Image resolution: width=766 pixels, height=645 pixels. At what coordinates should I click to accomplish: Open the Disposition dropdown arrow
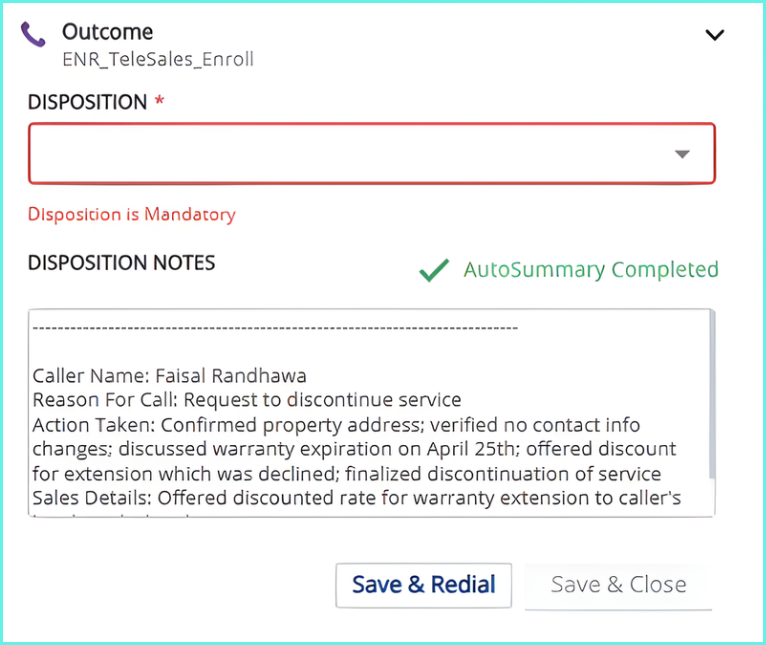(682, 154)
